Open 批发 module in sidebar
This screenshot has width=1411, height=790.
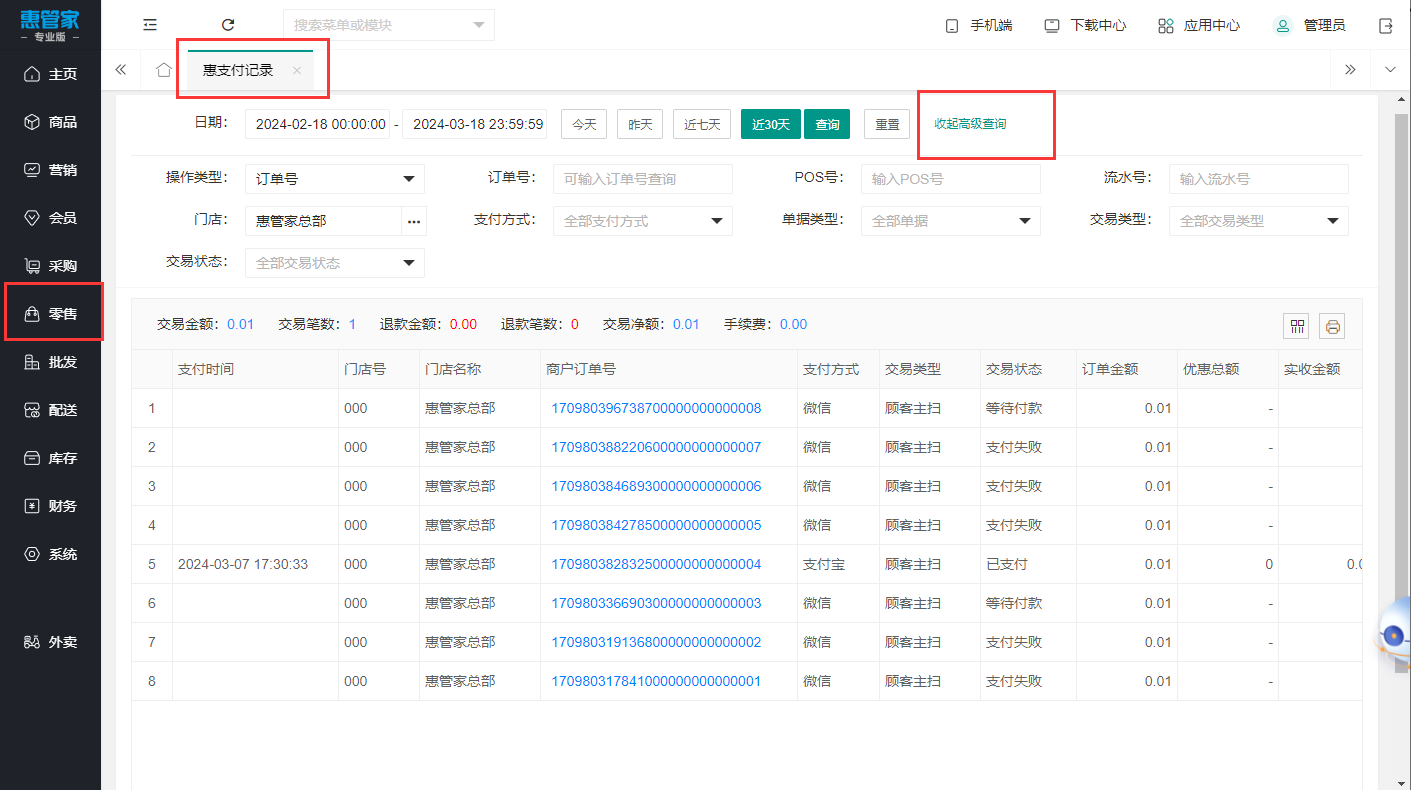tap(51, 362)
